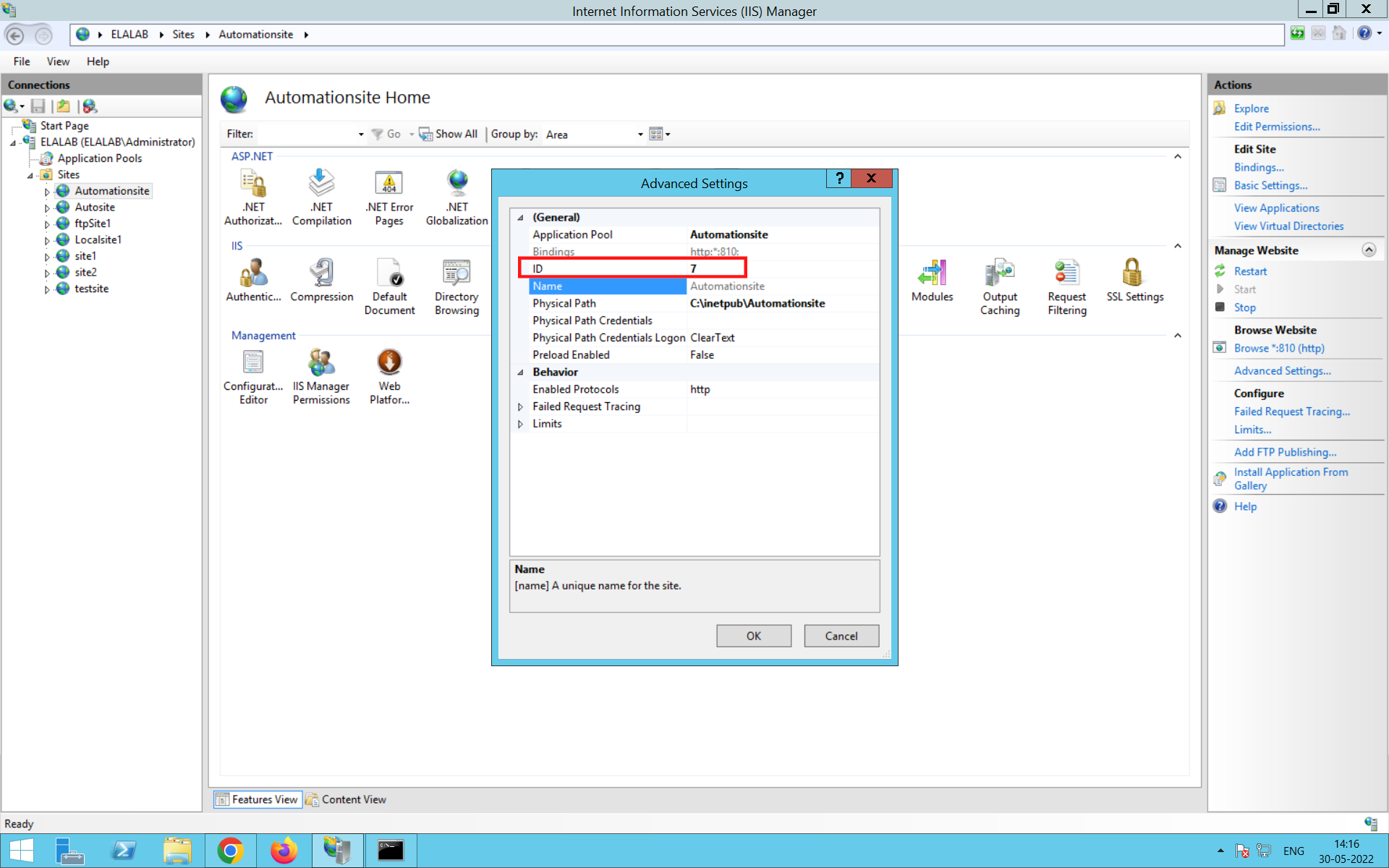Viewport: 1389px width, 868px height.
Task: Click the Firefox icon in the taskbar
Action: (x=284, y=851)
